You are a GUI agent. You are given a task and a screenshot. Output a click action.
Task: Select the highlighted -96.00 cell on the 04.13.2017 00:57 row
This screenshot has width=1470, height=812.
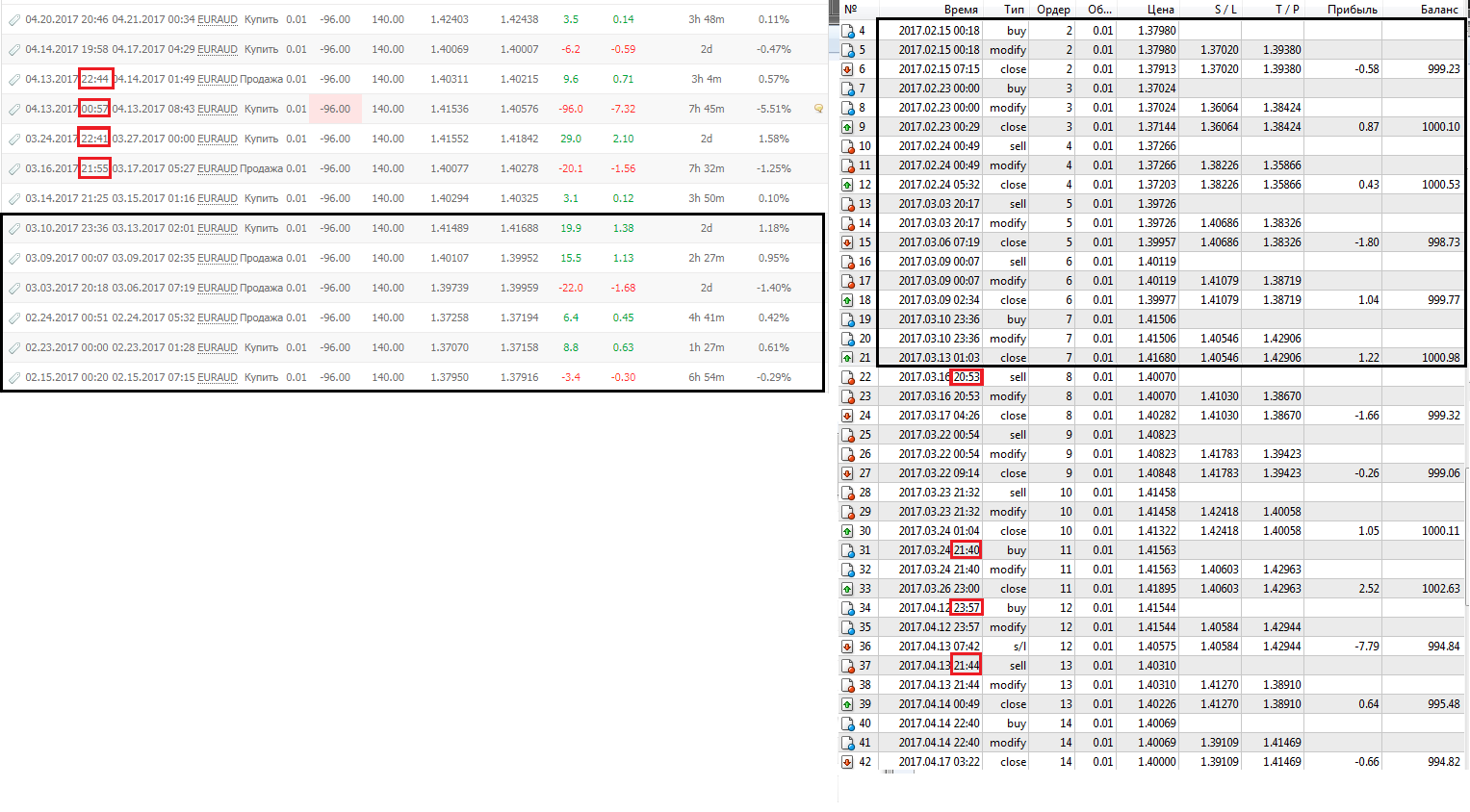point(335,109)
